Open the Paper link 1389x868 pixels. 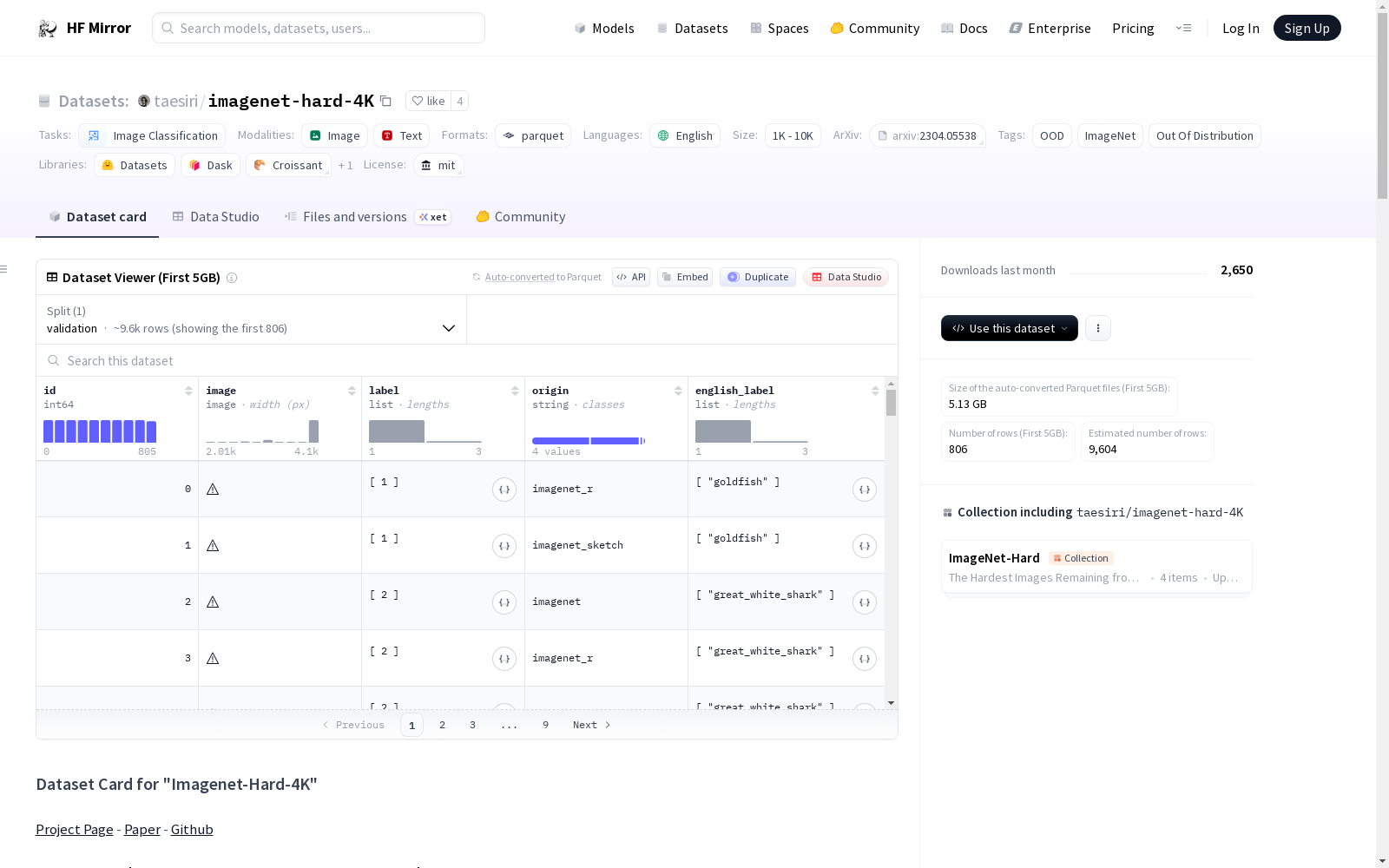coord(142,830)
